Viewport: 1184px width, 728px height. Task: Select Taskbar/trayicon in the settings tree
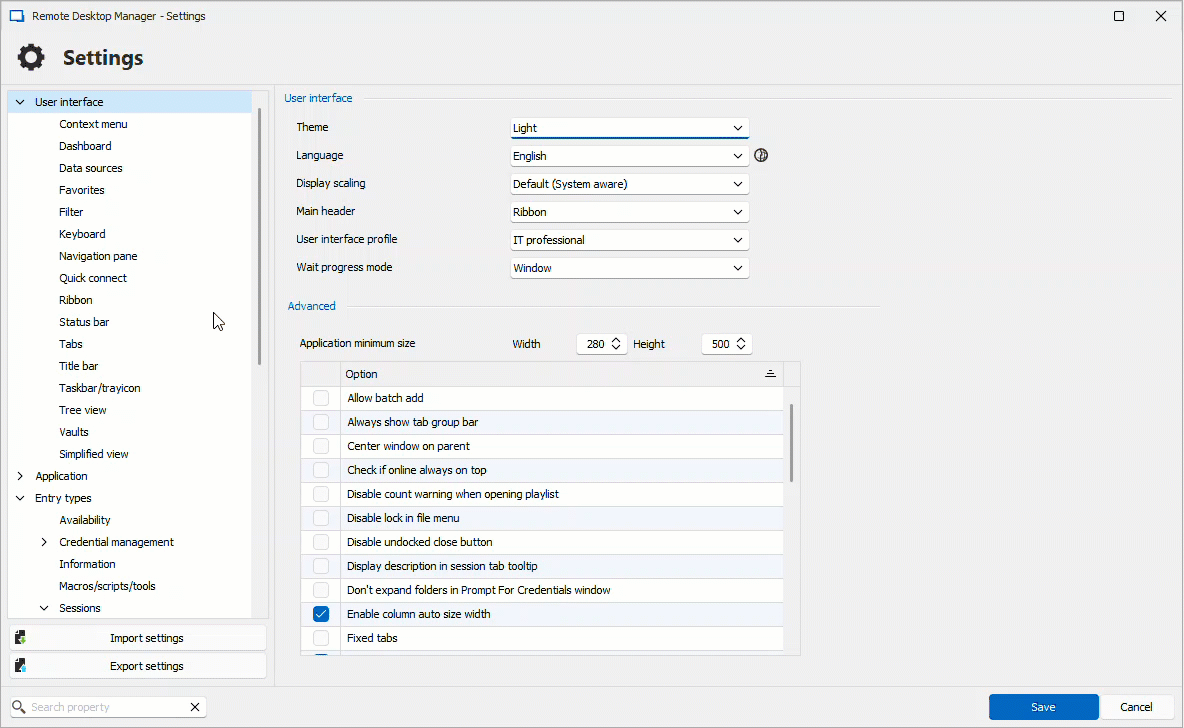[x=99, y=388]
